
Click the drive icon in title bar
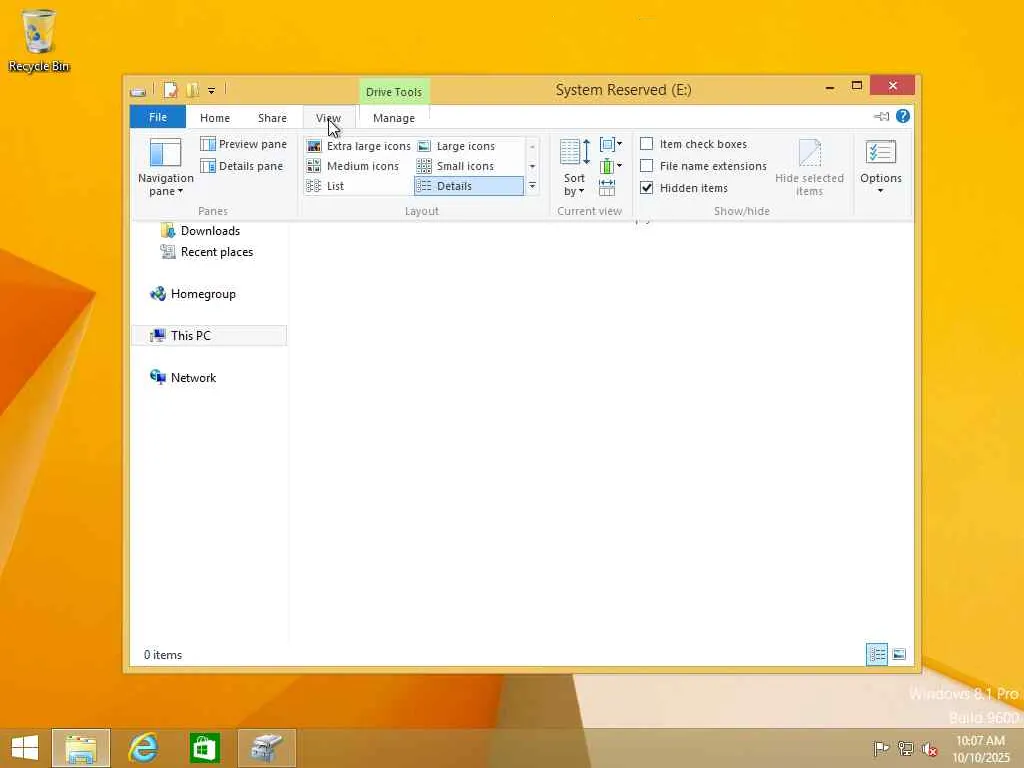138,91
